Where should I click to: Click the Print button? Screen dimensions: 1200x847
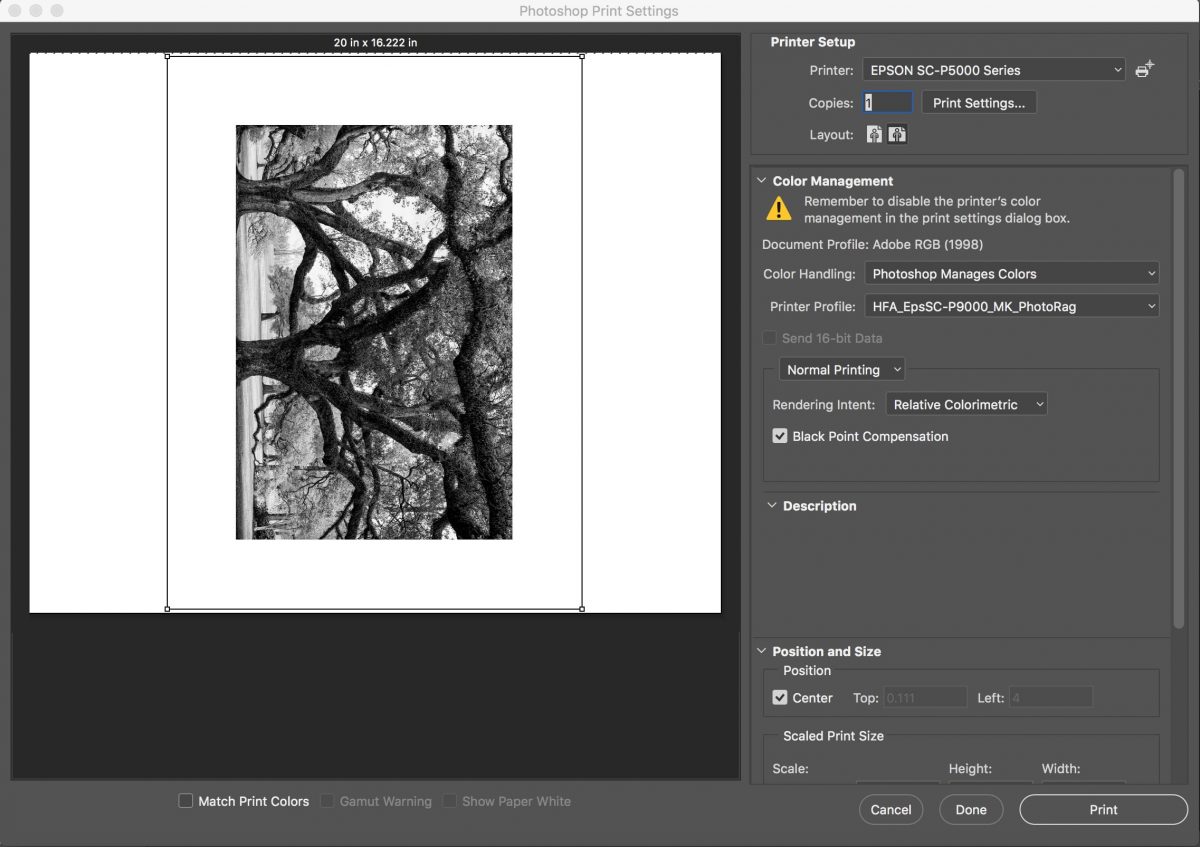pos(1102,809)
